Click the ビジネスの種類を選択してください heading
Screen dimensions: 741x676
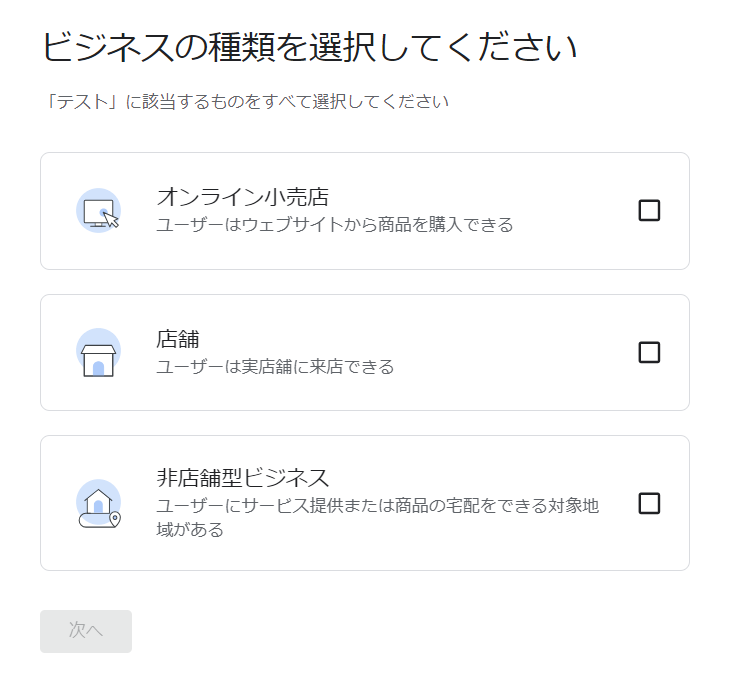(x=310, y=47)
